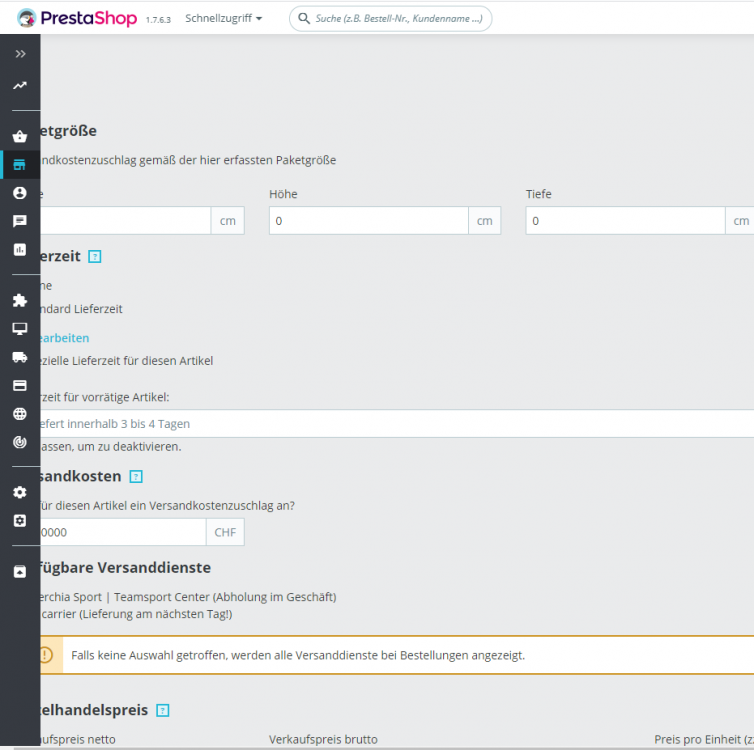This screenshot has height=750, width=754.
Task: Click the Preis pro Einheit label
Action: (704, 739)
